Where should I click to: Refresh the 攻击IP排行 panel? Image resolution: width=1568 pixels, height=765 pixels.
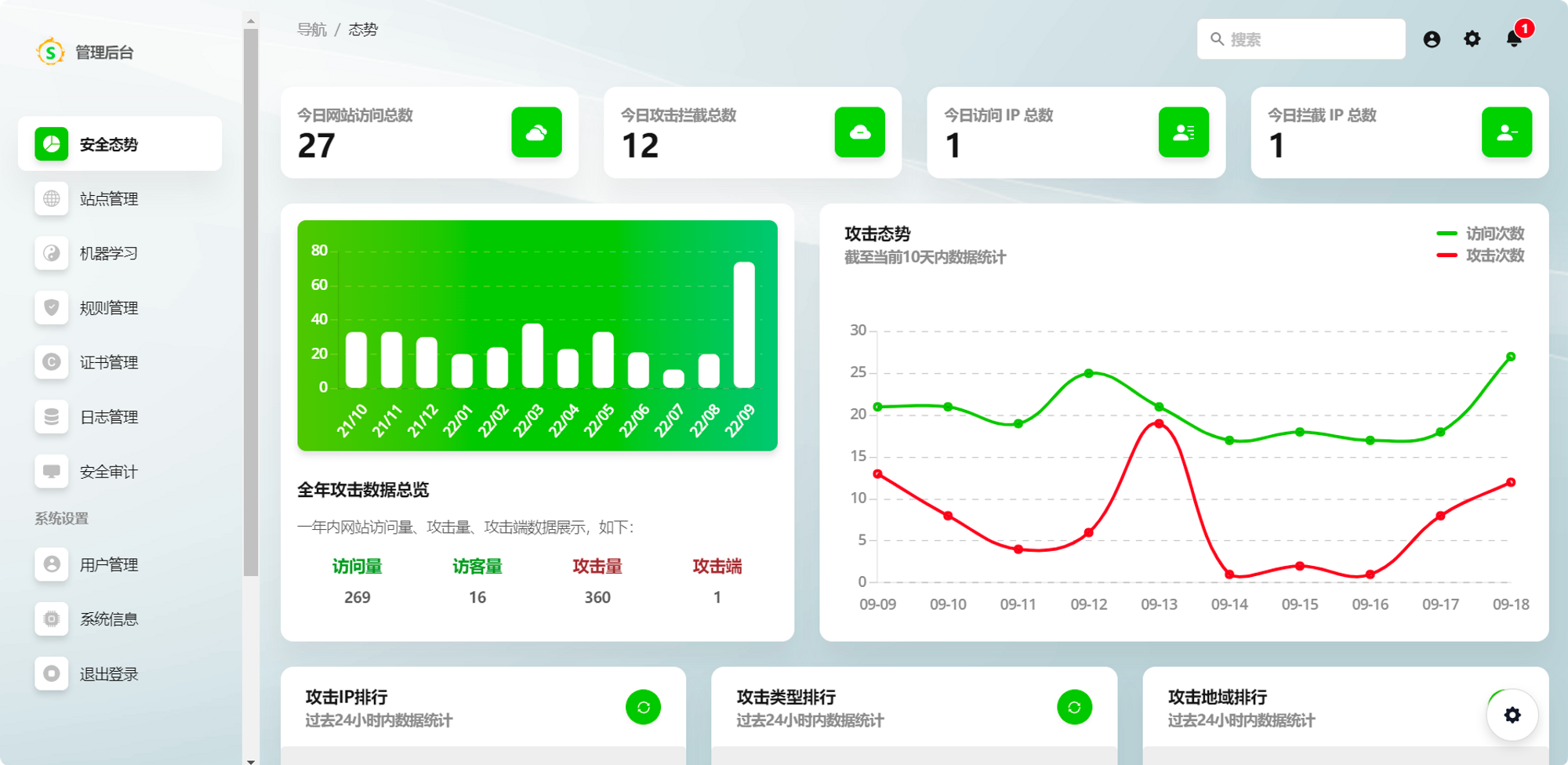pyautogui.click(x=643, y=707)
